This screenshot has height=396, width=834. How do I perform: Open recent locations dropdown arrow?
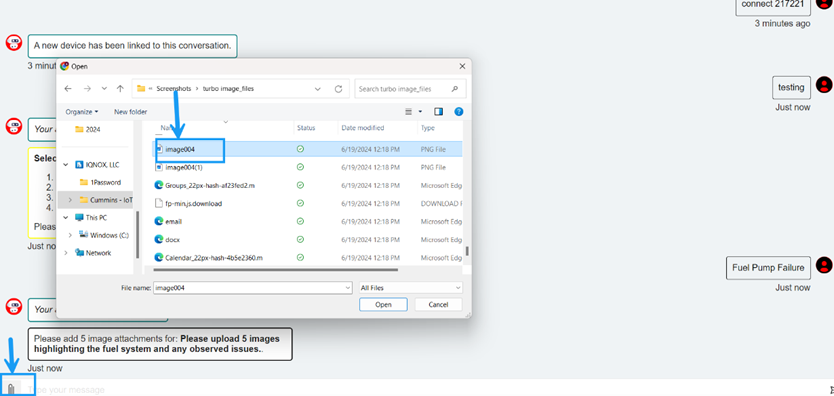104,89
